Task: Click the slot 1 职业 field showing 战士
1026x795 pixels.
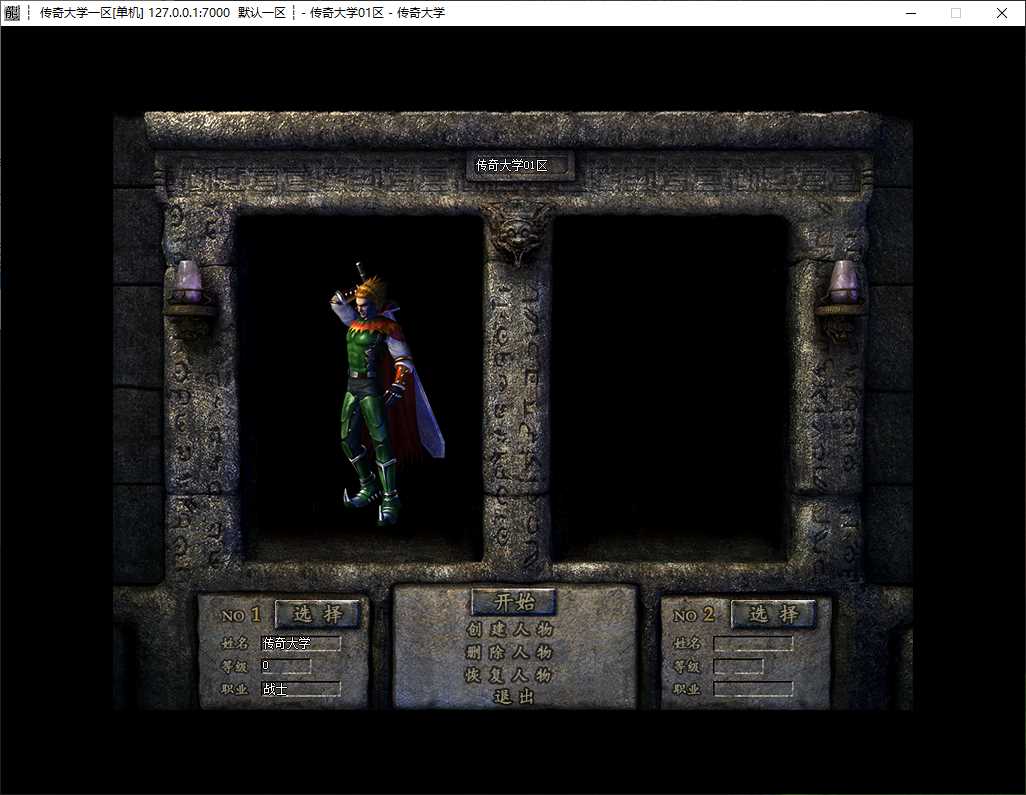Action: coord(300,688)
